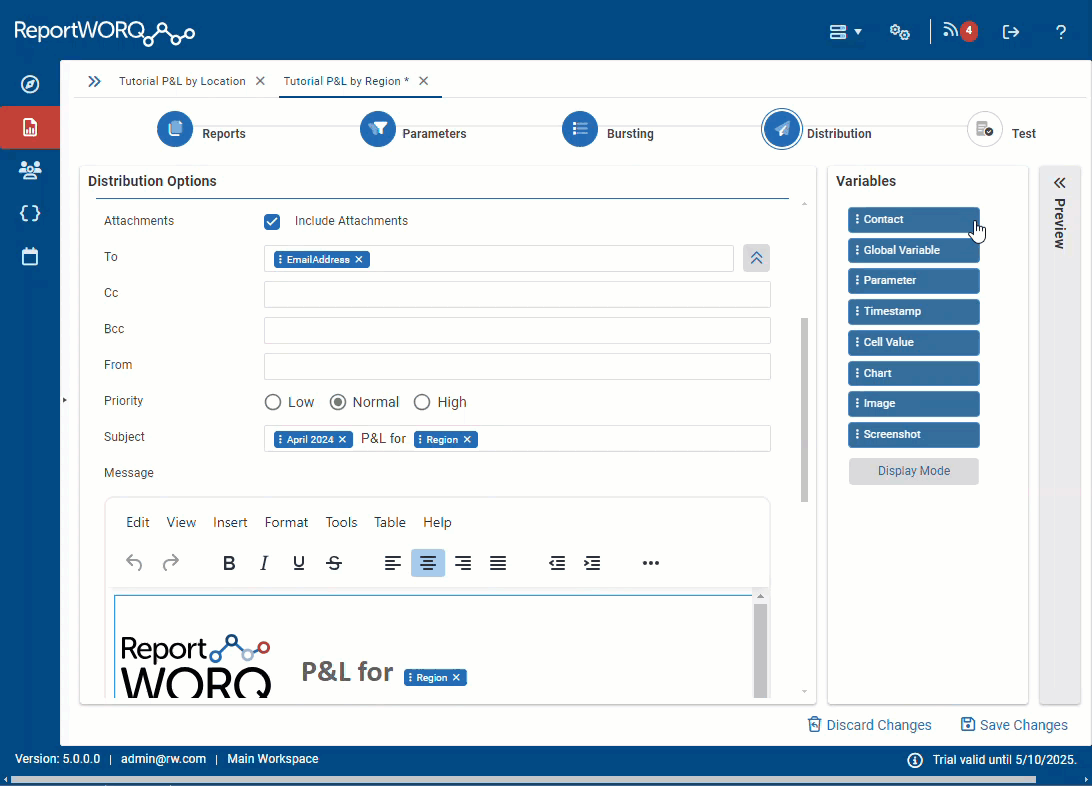Open the calendar scheduler sidebar icon

pos(30,256)
